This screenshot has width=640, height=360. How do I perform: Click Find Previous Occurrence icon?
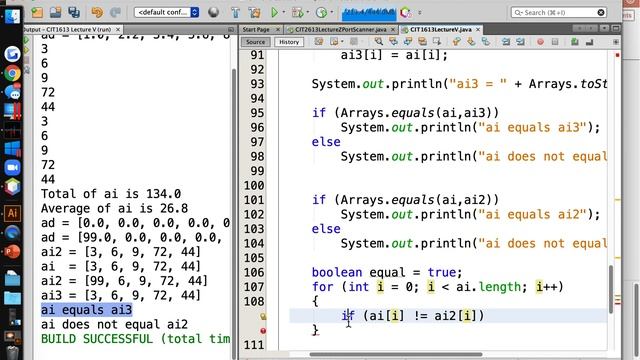(393, 42)
